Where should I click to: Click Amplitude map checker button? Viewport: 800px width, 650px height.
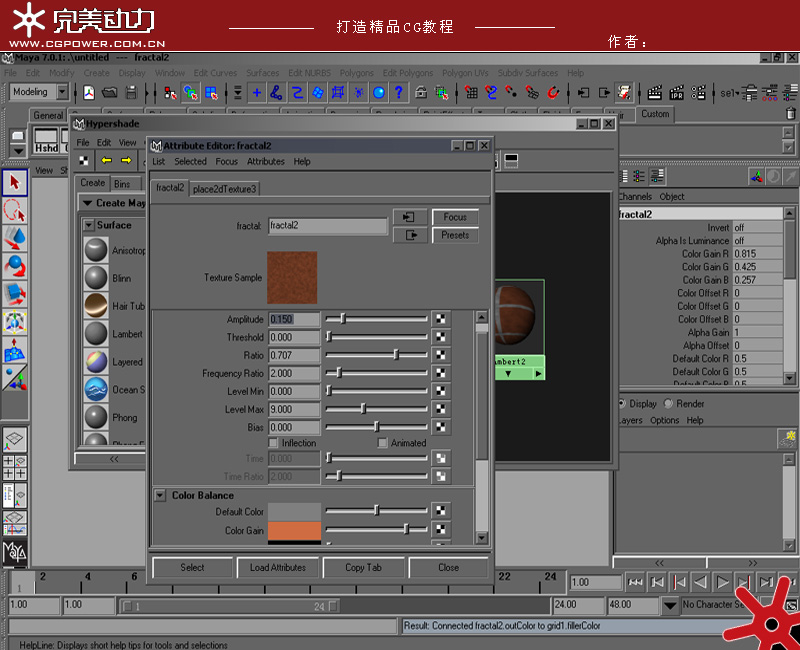click(441, 319)
